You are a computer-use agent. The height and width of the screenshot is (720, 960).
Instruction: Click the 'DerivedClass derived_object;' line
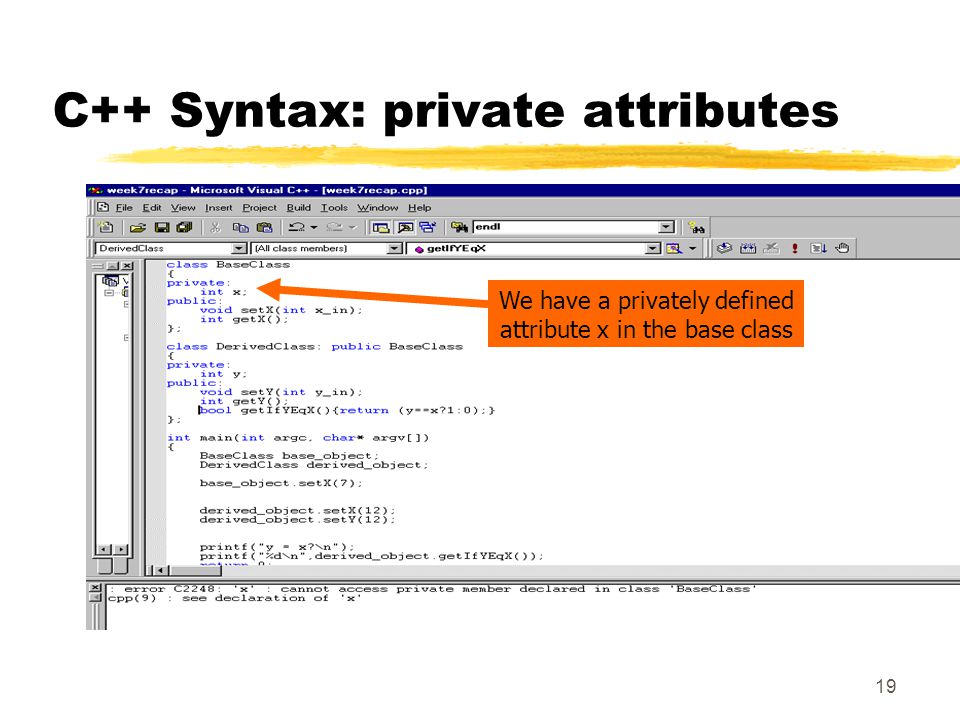click(x=314, y=465)
